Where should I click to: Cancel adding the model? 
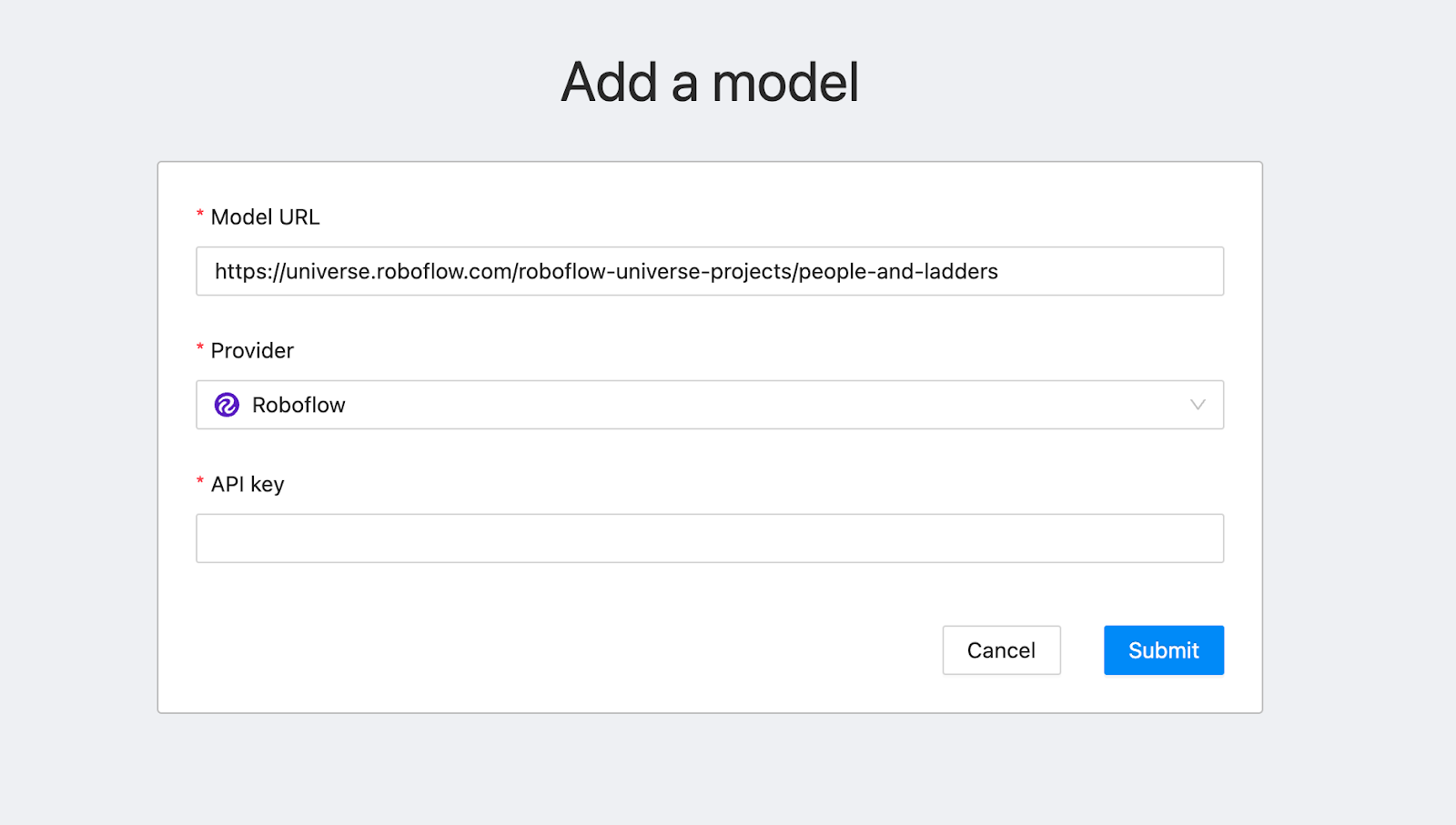(1001, 650)
